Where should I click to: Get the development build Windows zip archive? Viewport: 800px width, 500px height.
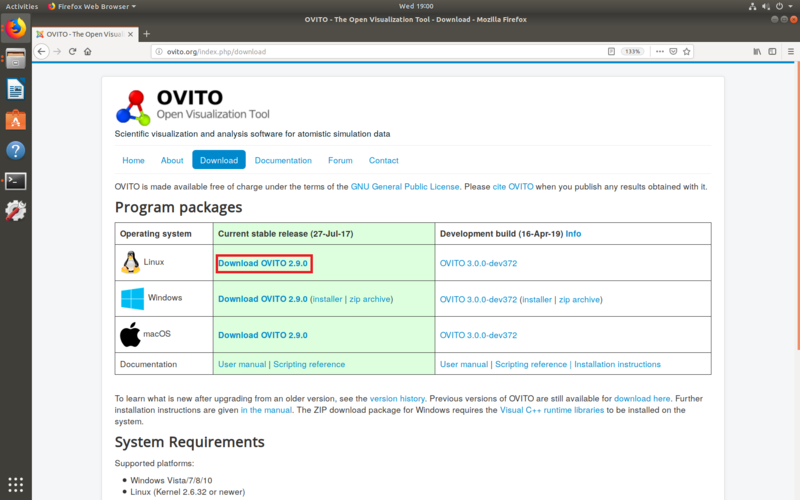579,299
